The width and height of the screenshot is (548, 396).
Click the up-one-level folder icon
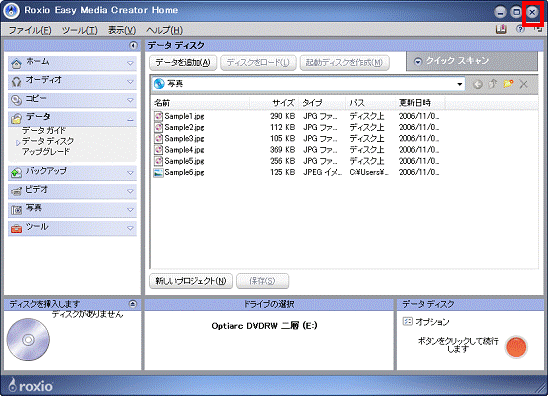coord(493,84)
